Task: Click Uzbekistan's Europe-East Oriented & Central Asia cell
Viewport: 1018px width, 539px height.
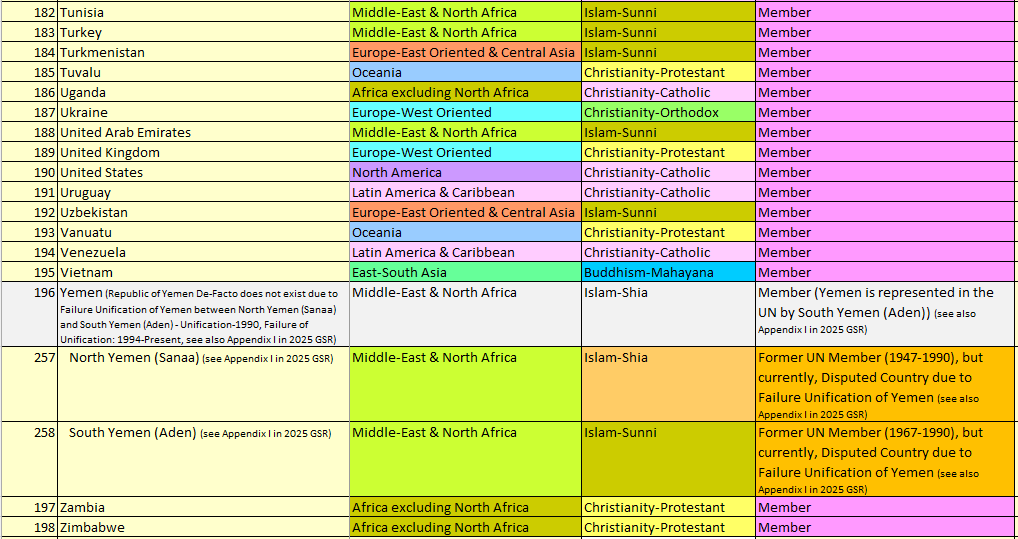Action: pos(466,212)
